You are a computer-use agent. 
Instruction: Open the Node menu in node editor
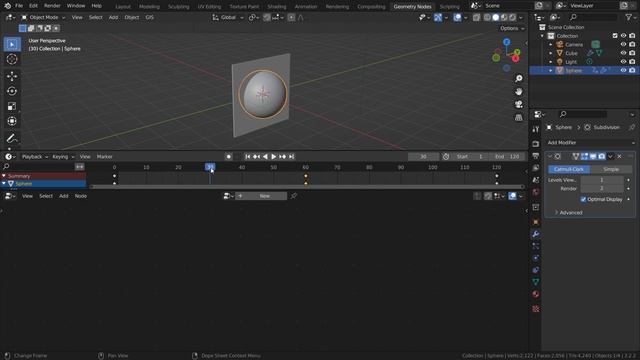(x=81, y=196)
